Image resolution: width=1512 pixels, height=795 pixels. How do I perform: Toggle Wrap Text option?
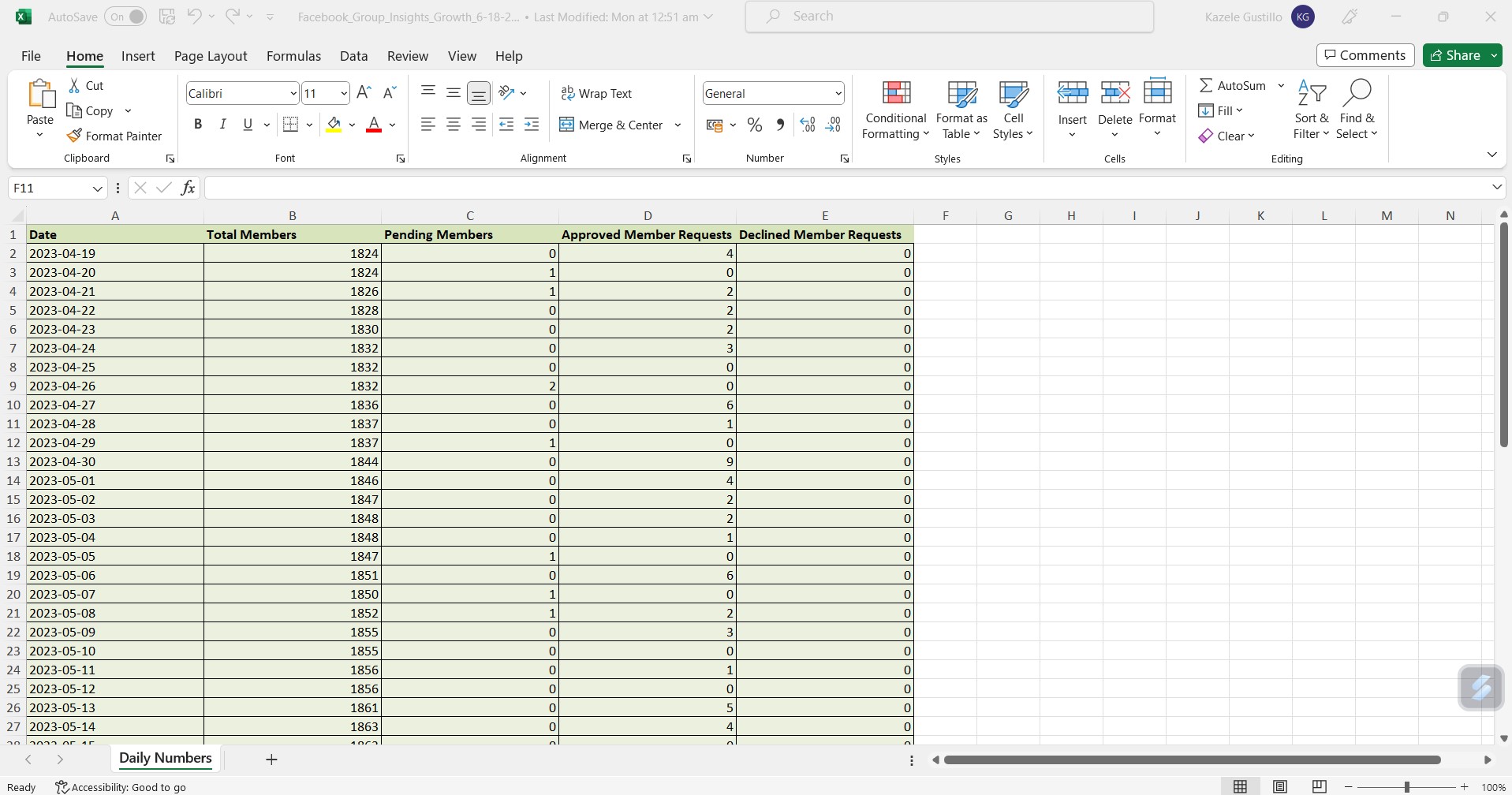click(x=596, y=93)
